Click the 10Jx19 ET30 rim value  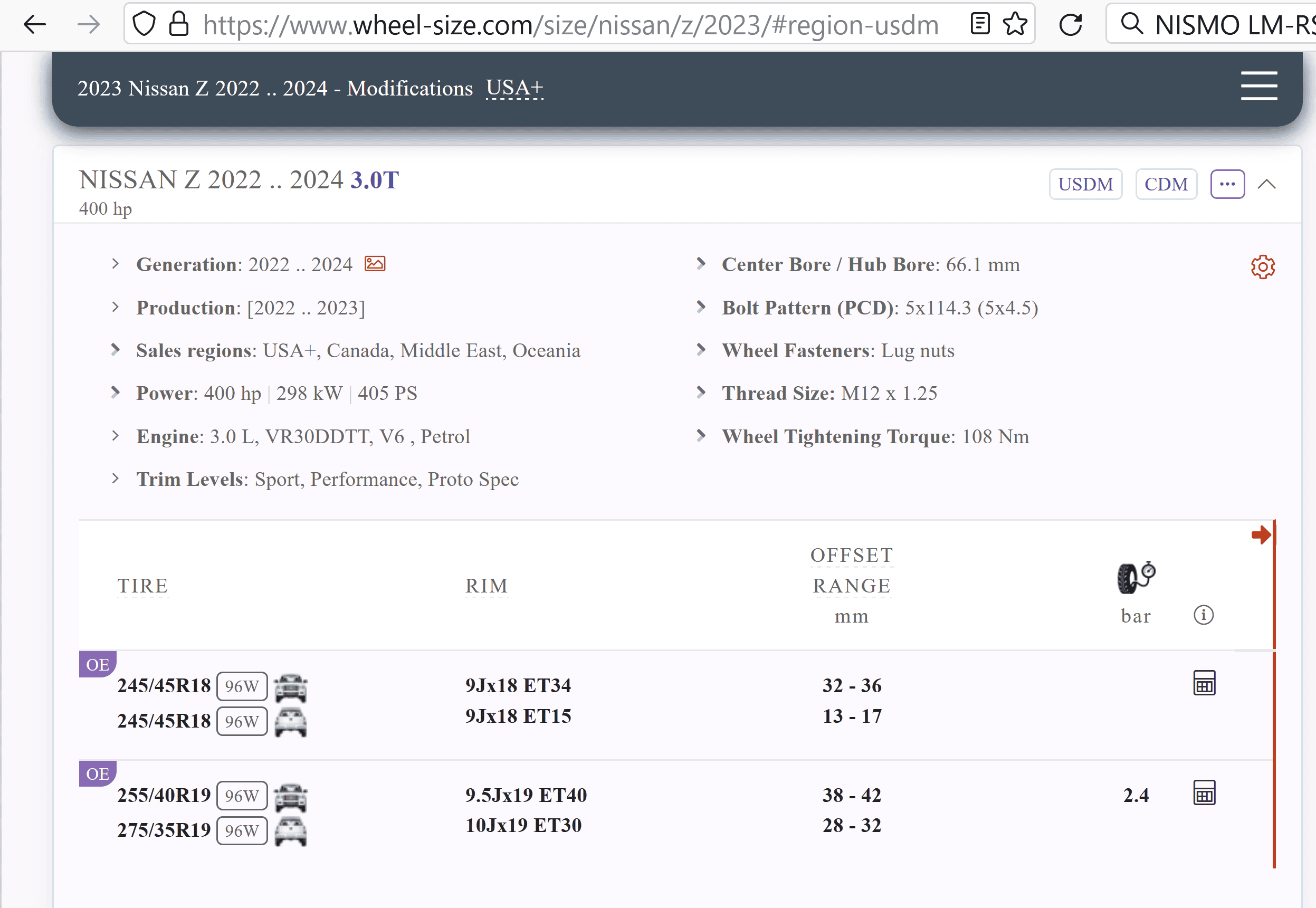tap(523, 825)
